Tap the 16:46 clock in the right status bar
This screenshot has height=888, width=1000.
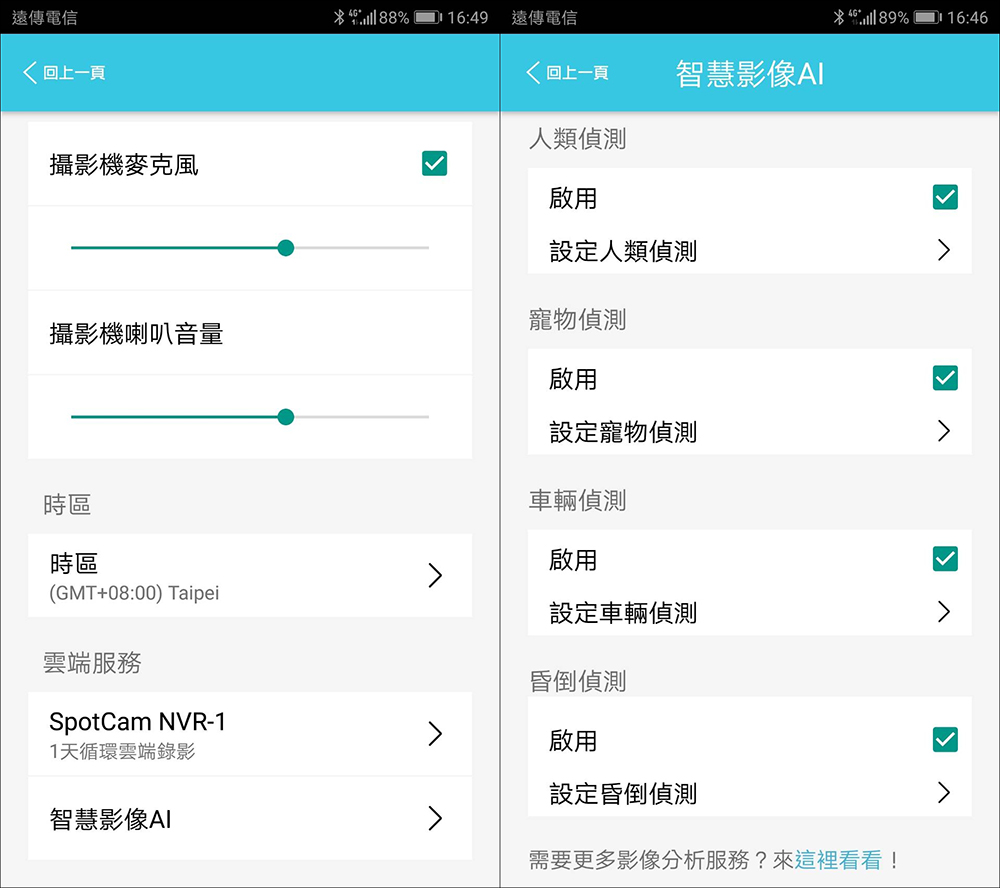pyautogui.click(x=967, y=17)
